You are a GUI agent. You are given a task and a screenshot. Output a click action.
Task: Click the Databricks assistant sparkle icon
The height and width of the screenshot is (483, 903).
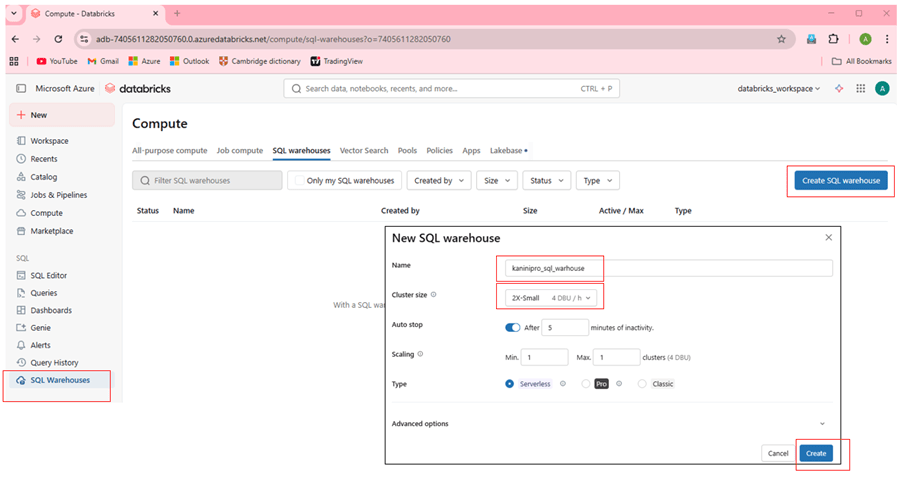point(839,88)
